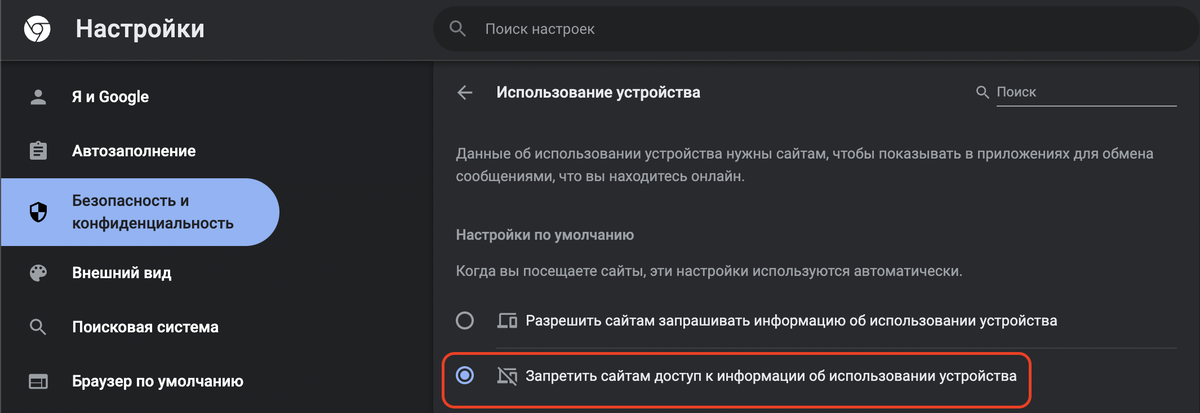Screen dimensions: 1200x413
Task: Click the magnifier icon in Поиск настроек bar
Action: point(458,29)
